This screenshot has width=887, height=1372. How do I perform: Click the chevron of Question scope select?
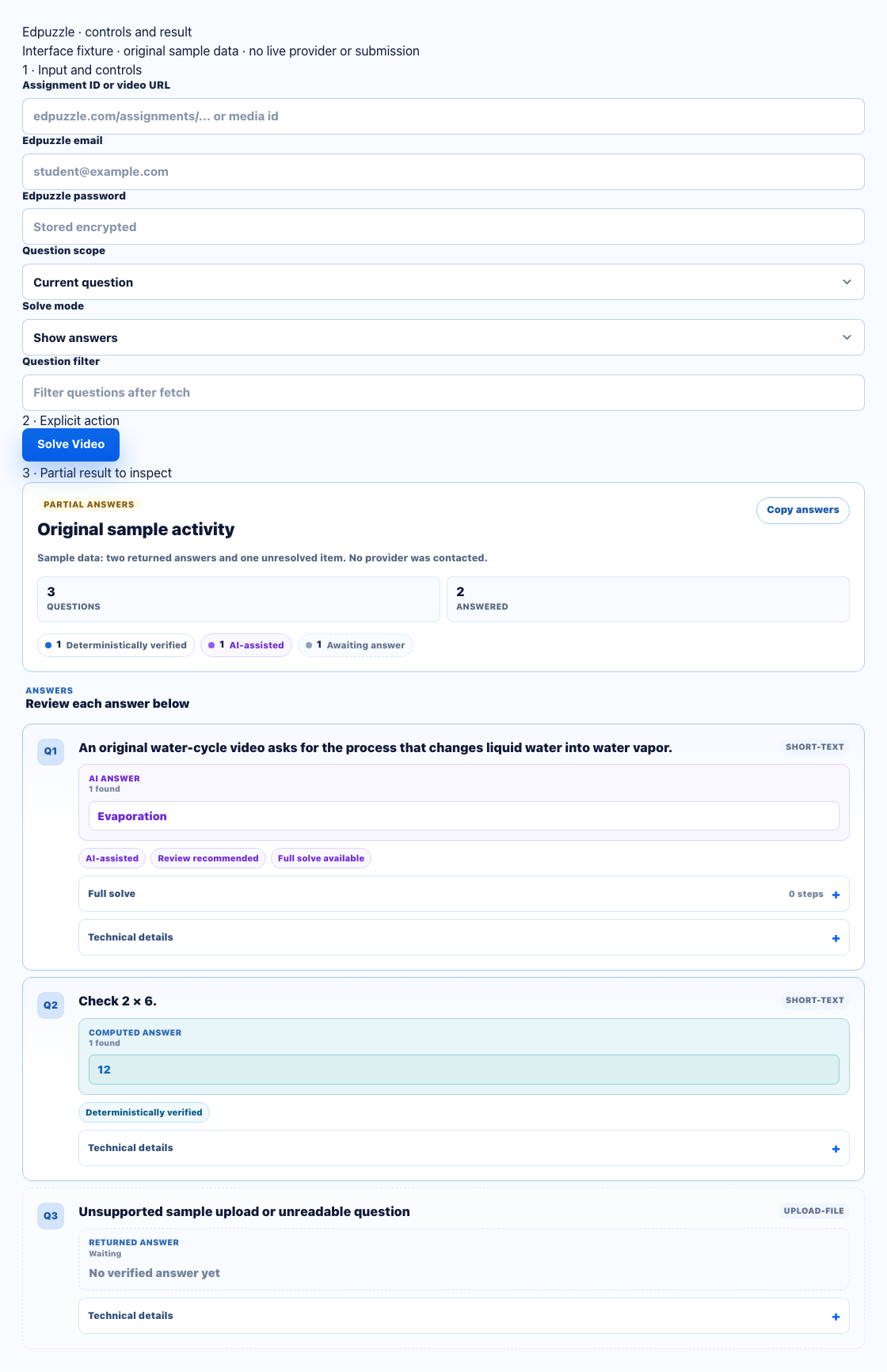847,282
